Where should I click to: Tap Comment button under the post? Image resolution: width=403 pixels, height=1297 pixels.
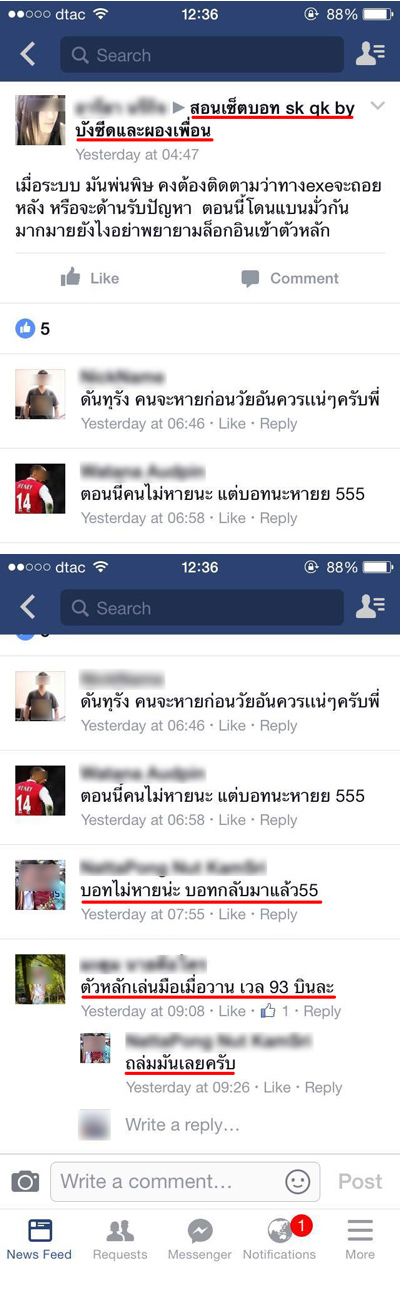click(290, 278)
